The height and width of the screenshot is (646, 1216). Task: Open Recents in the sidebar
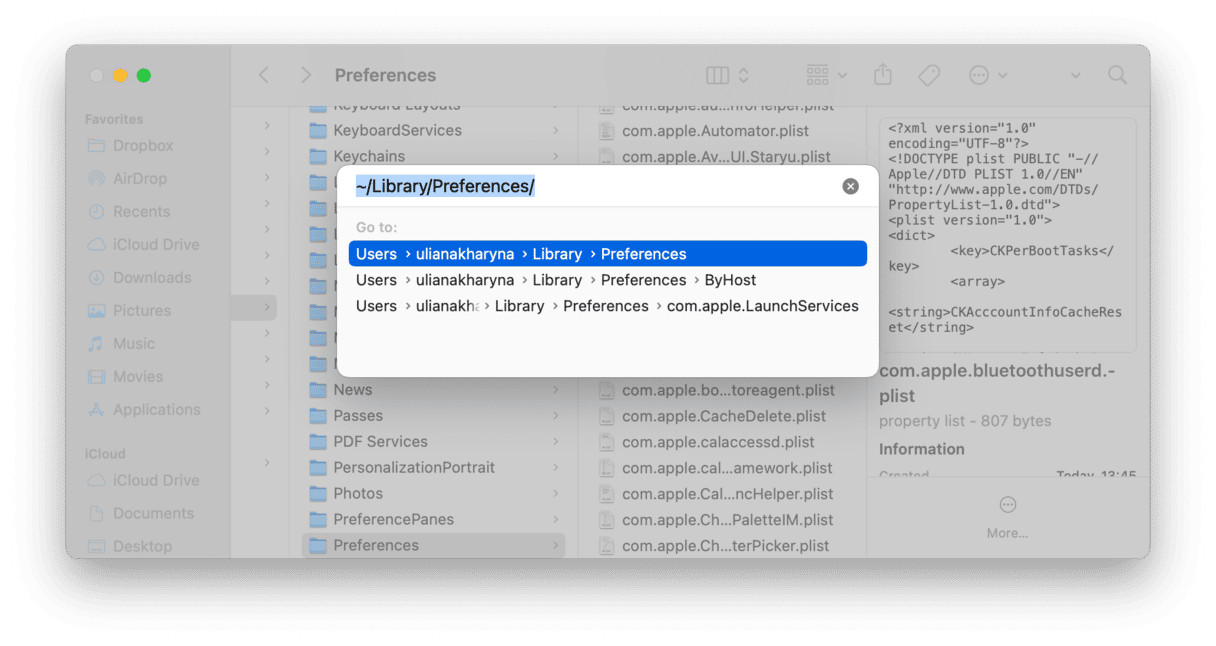coord(128,211)
